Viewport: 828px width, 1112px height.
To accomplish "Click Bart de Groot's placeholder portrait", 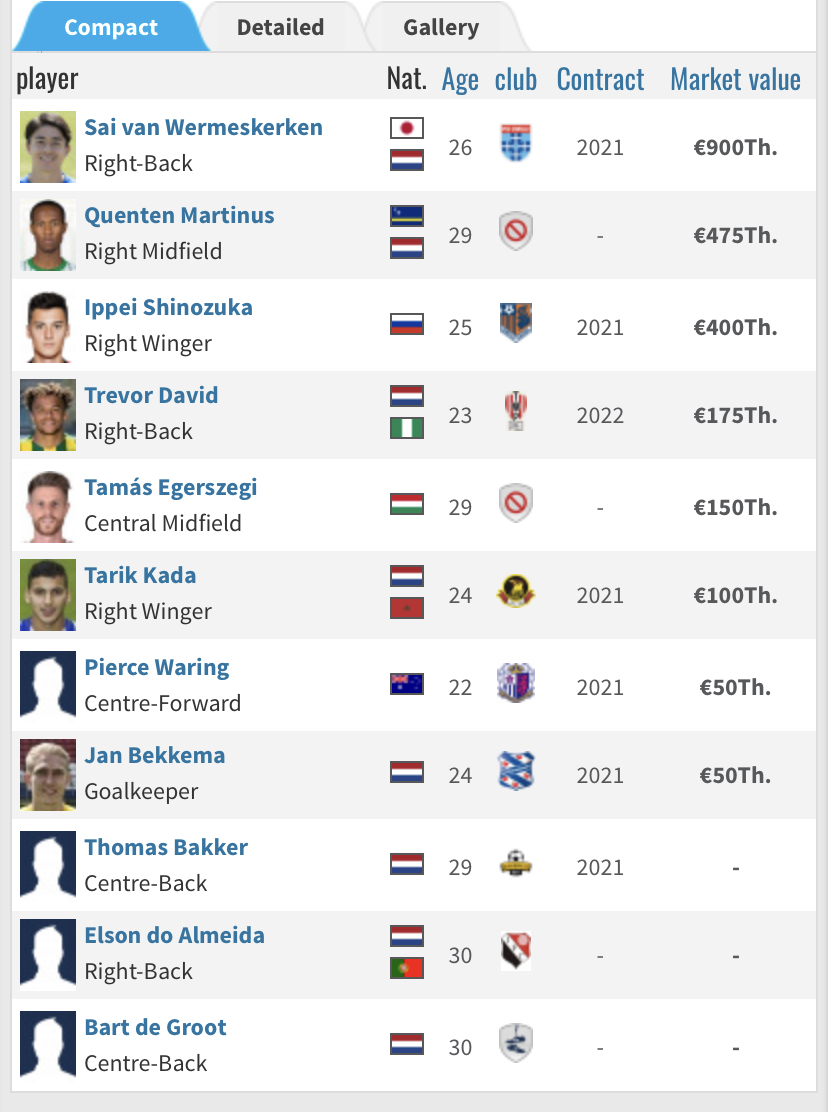I will (48, 1046).
